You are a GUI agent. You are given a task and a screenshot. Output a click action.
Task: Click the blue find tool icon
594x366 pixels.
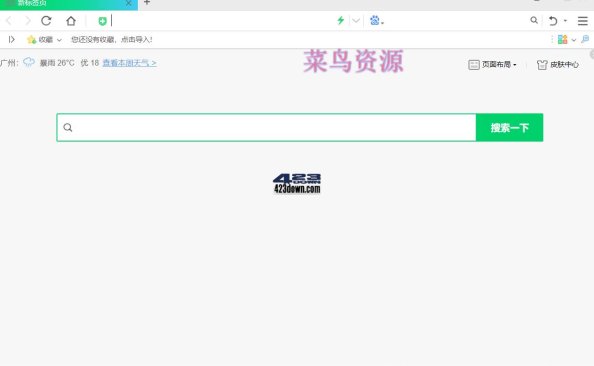585,39
